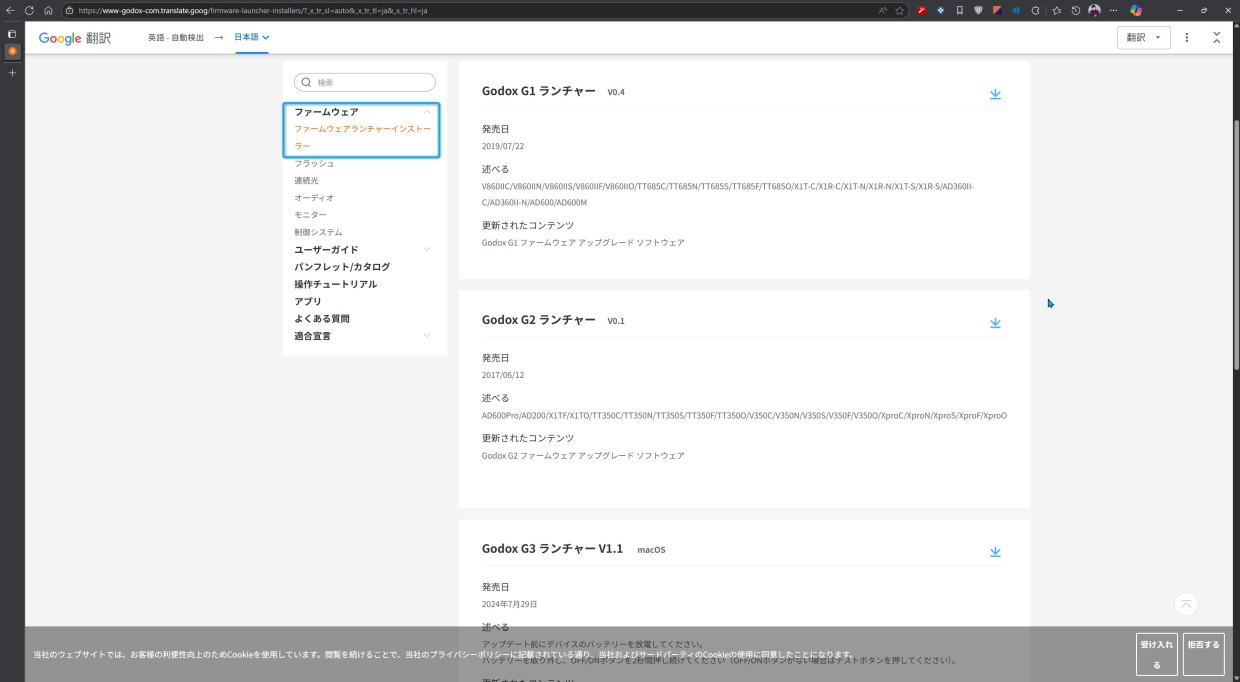The height and width of the screenshot is (682, 1240).
Task: Open browser settings and more menu
Action: coord(1113,10)
